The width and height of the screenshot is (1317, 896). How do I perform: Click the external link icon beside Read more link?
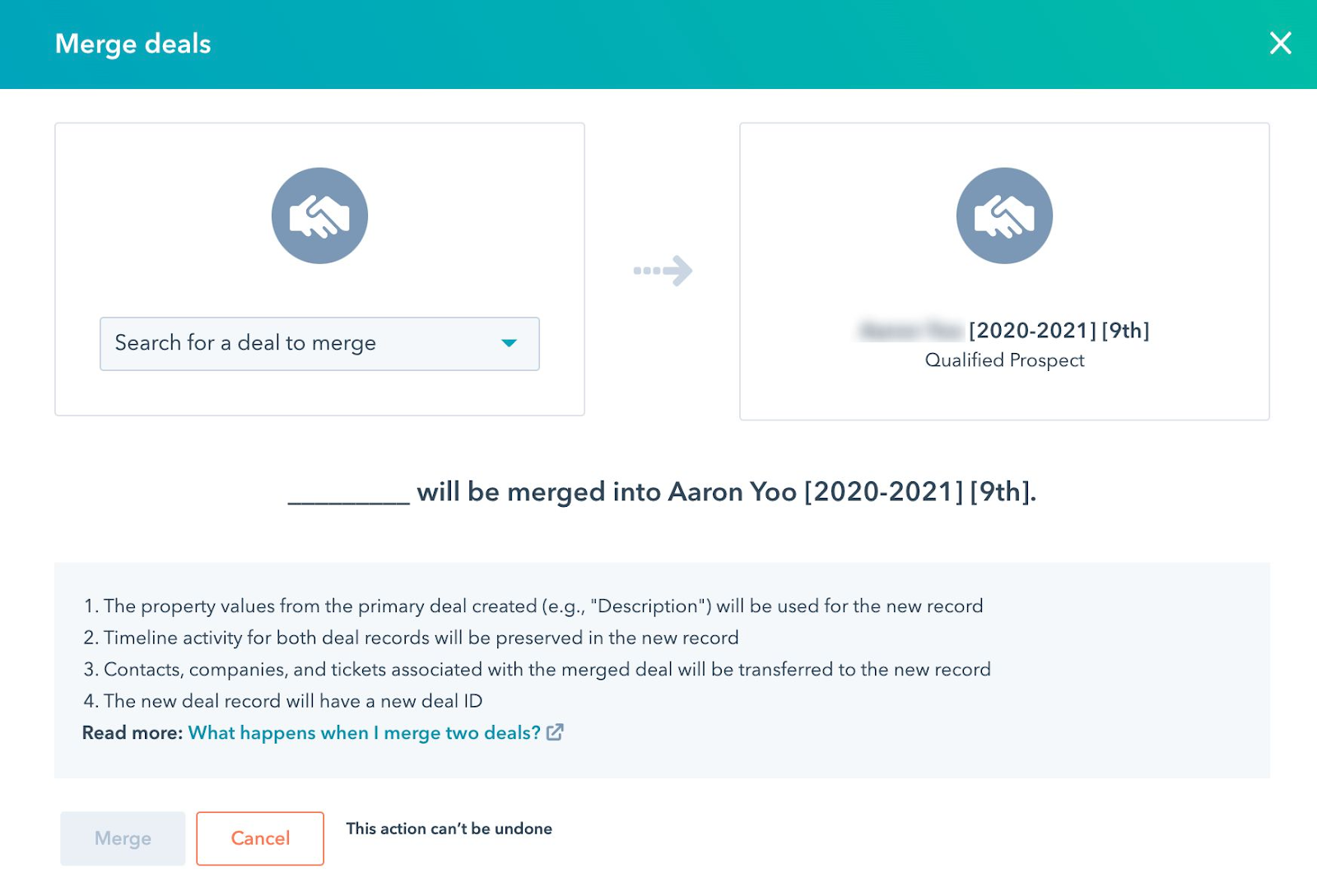point(556,731)
